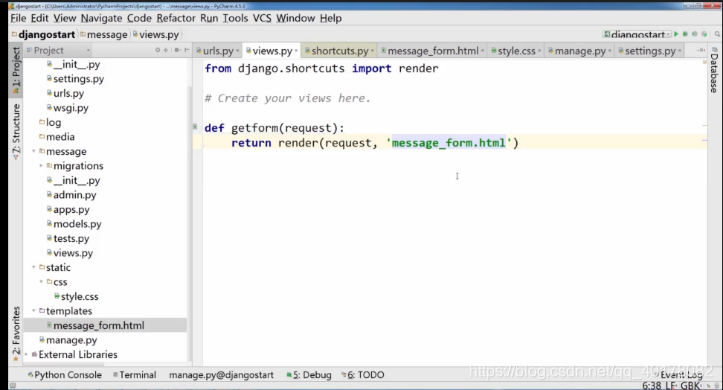This screenshot has height=390, width=723.
Task: Open the 6: TODO tool window
Action: [363, 375]
